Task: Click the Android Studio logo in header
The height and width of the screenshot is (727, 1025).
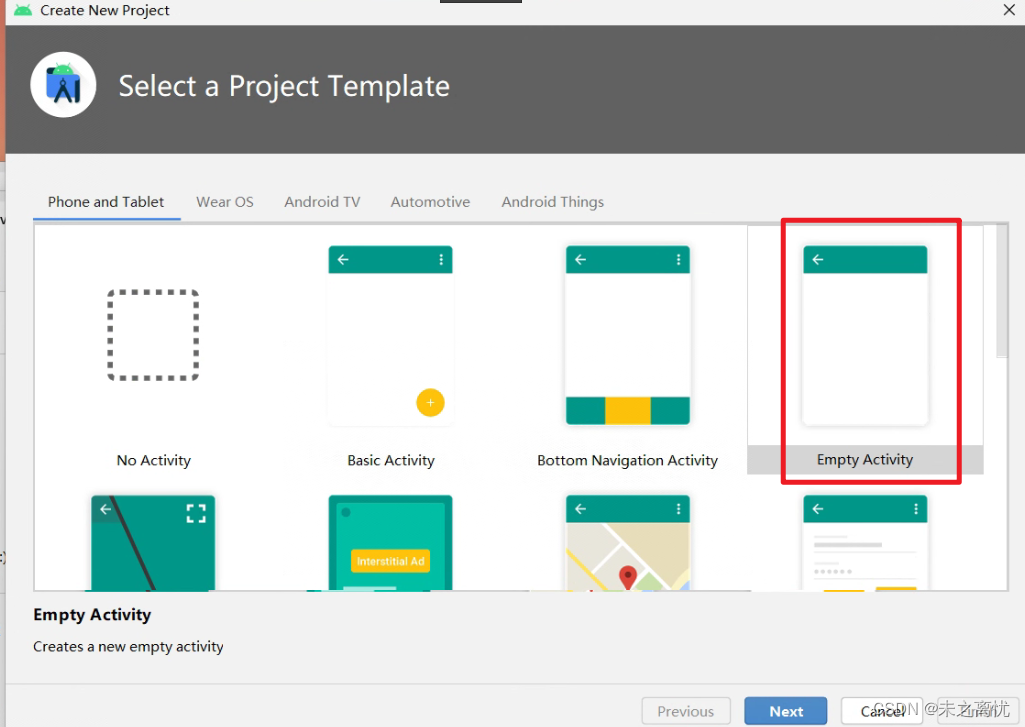Action: [63, 85]
